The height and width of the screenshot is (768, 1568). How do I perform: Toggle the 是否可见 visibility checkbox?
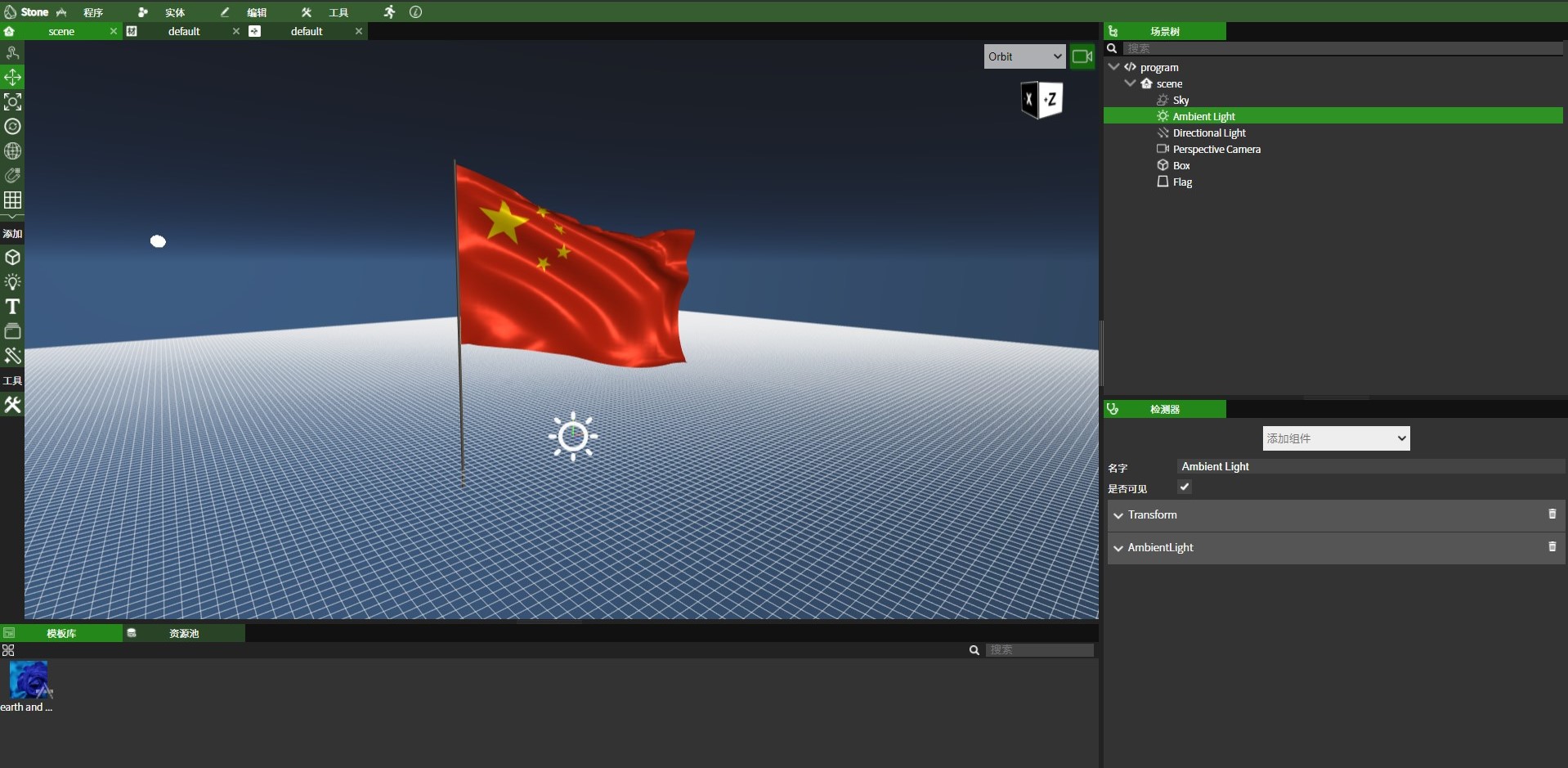click(x=1184, y=487)
